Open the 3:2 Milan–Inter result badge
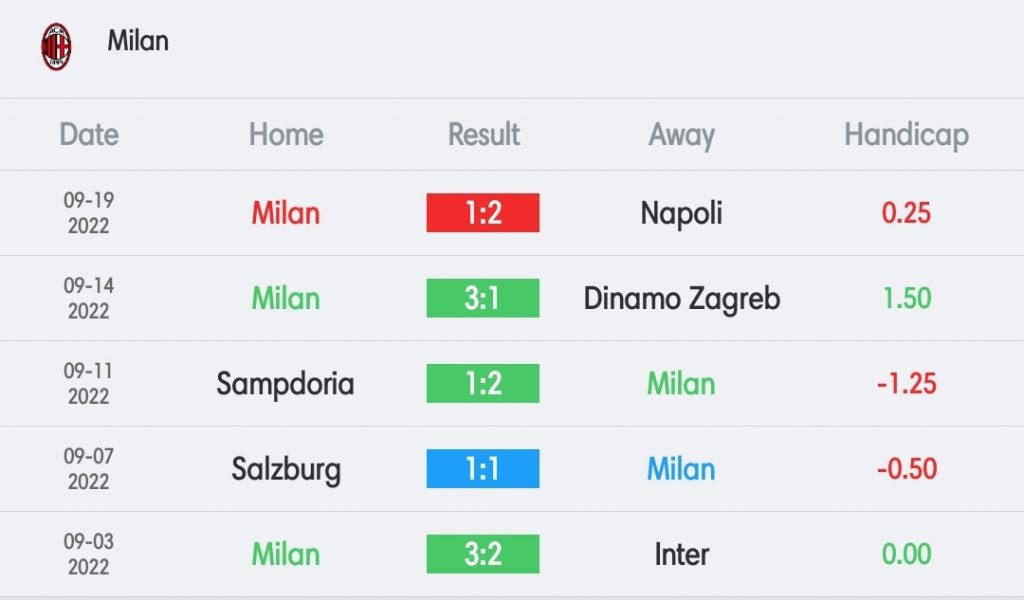Image resolution: width=1024 pixels, height=600 pixels. 483,554
